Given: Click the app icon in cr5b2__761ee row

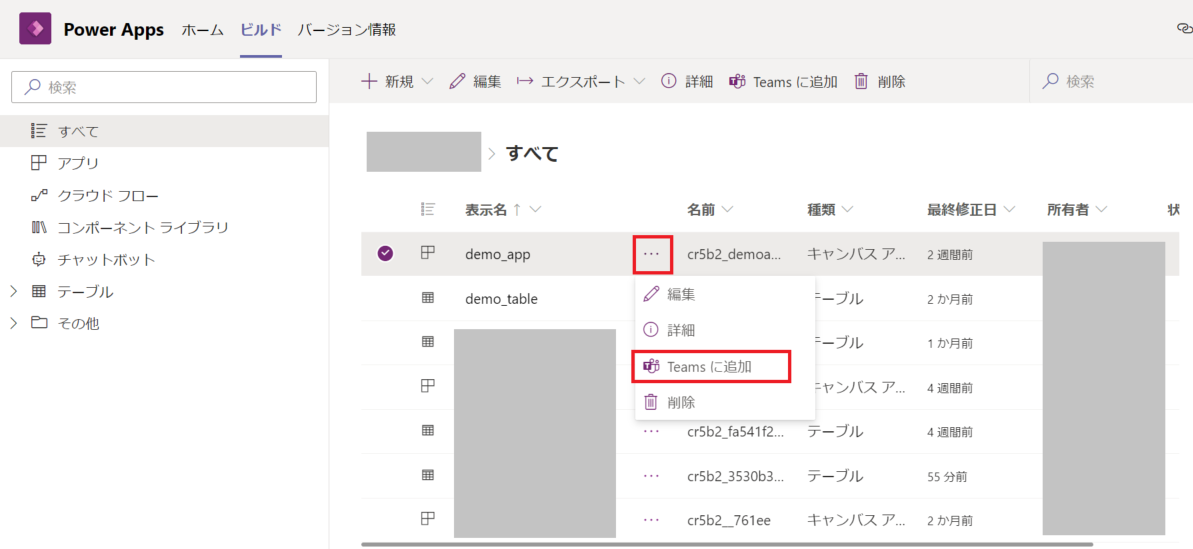Looking at the screenshot, I should pos(428,519).
